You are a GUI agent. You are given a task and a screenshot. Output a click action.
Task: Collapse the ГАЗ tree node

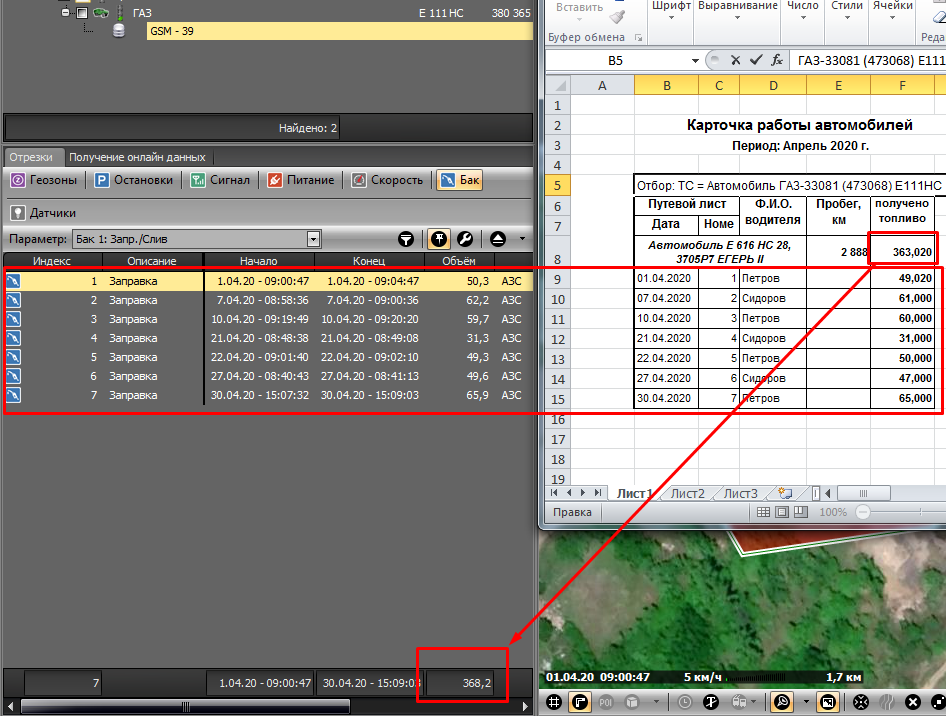coord(66,12)
